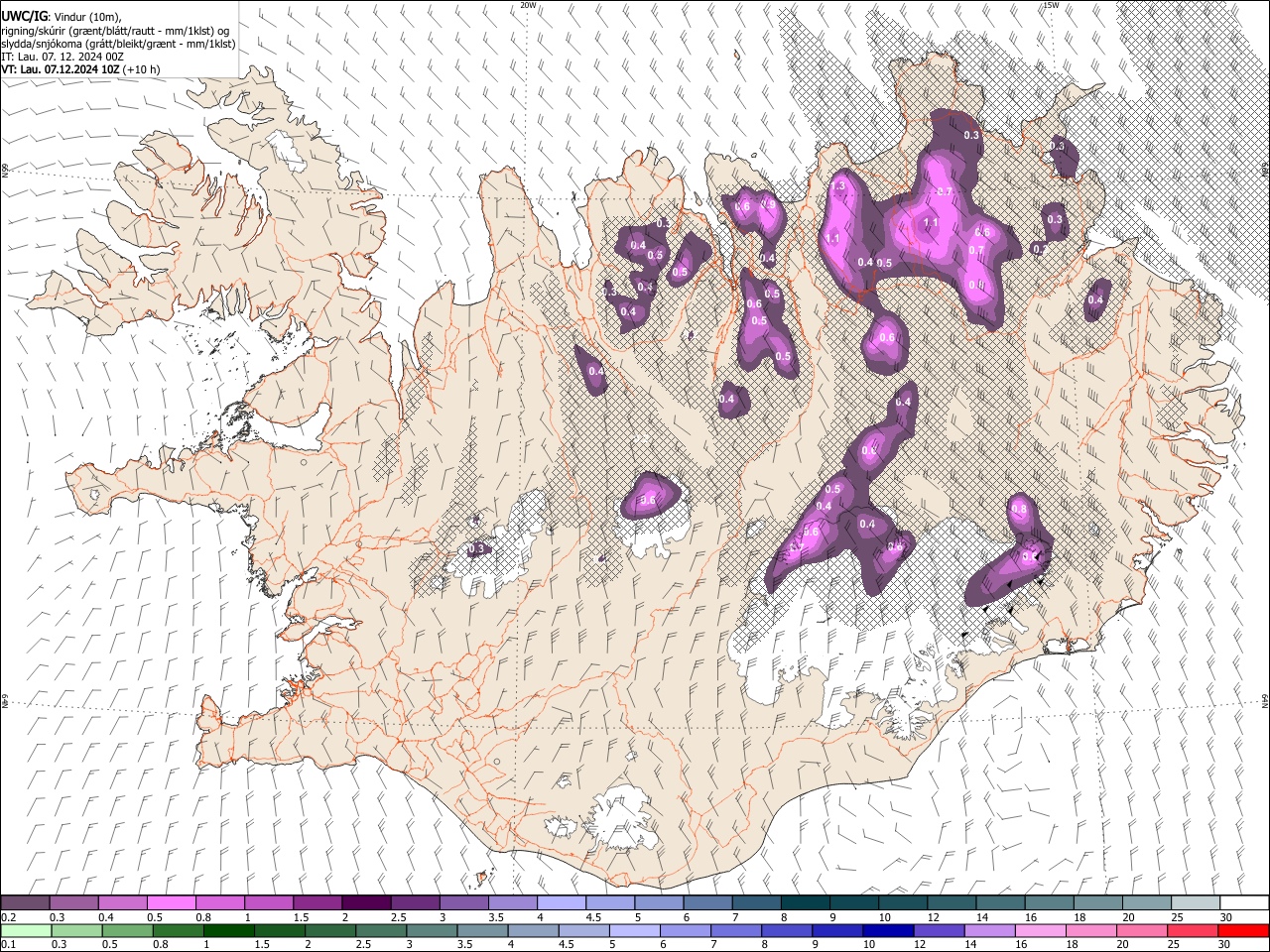This screenshot has height=952, width=1270.
Task: Click the 4–4.5 slate blue rain scale swatch
Action: tap(533, 931)
